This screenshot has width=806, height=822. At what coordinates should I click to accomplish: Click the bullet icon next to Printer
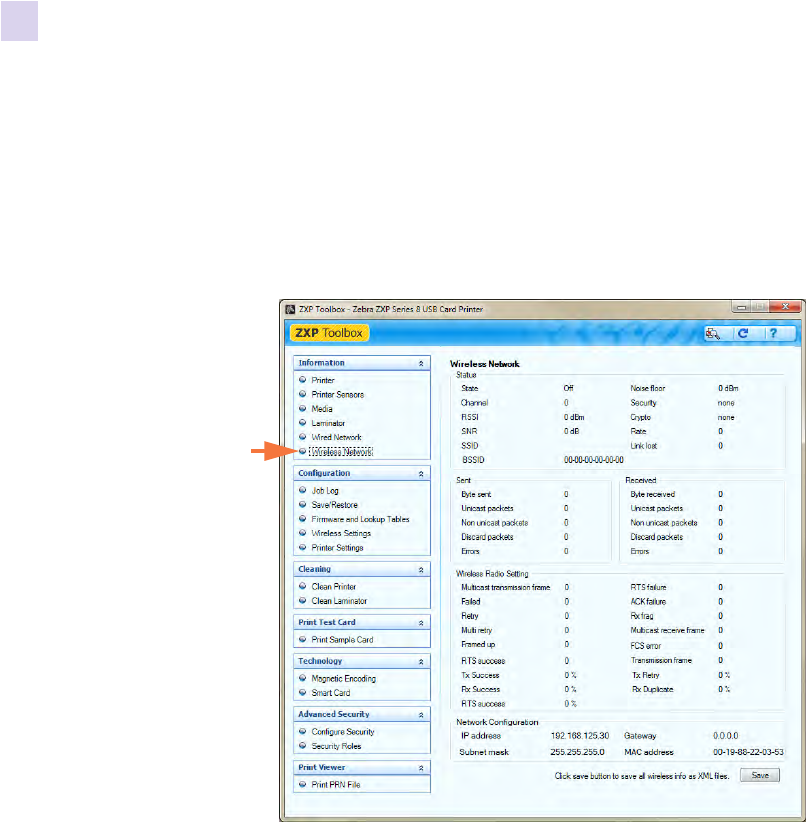coord(303,380)
